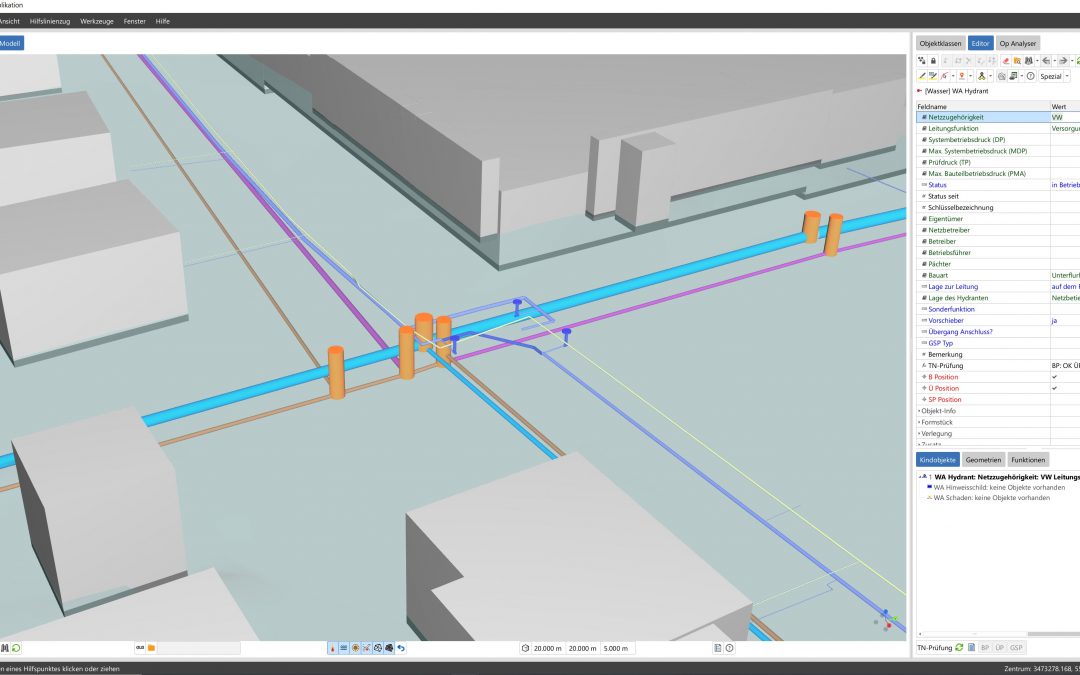Open the Werkzeuge menu
Screen dimensions: 1080x675
97,21
